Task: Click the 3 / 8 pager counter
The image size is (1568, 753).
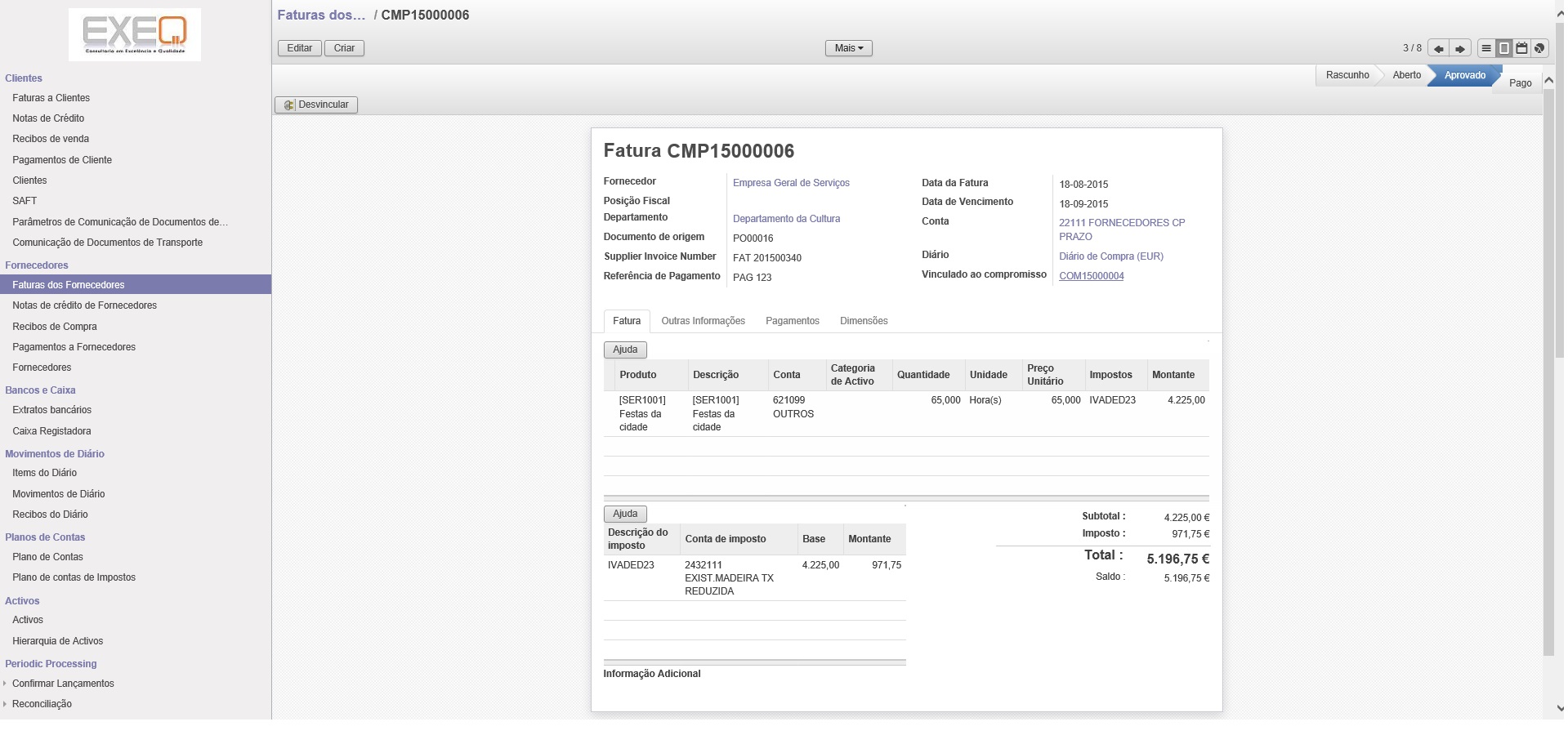Action: [x=1412, y=48]
